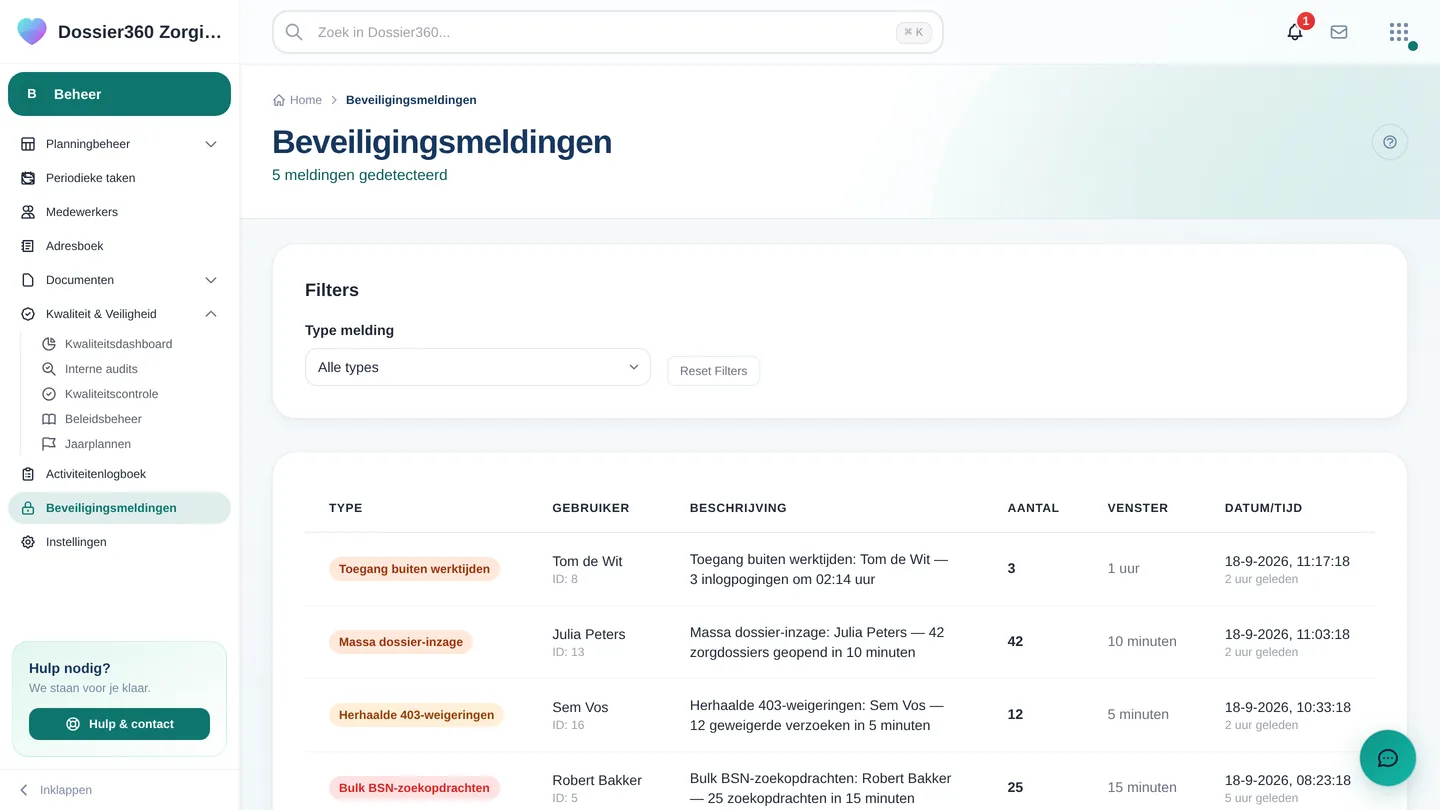1440x810 pixels.
Task: Click the Reset Filters button
Action: pos(714,371)
